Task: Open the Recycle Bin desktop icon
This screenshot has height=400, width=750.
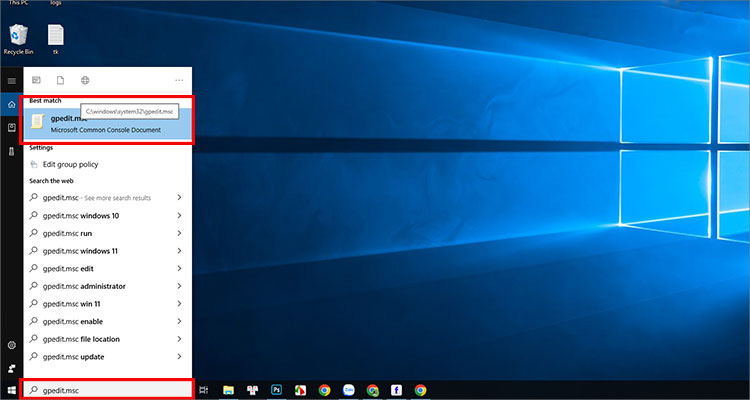Action: pos(19,40)
